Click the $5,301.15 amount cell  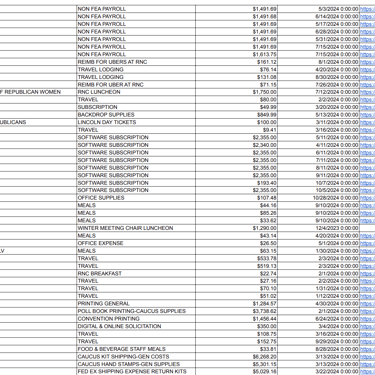click(x=236, y=364)
